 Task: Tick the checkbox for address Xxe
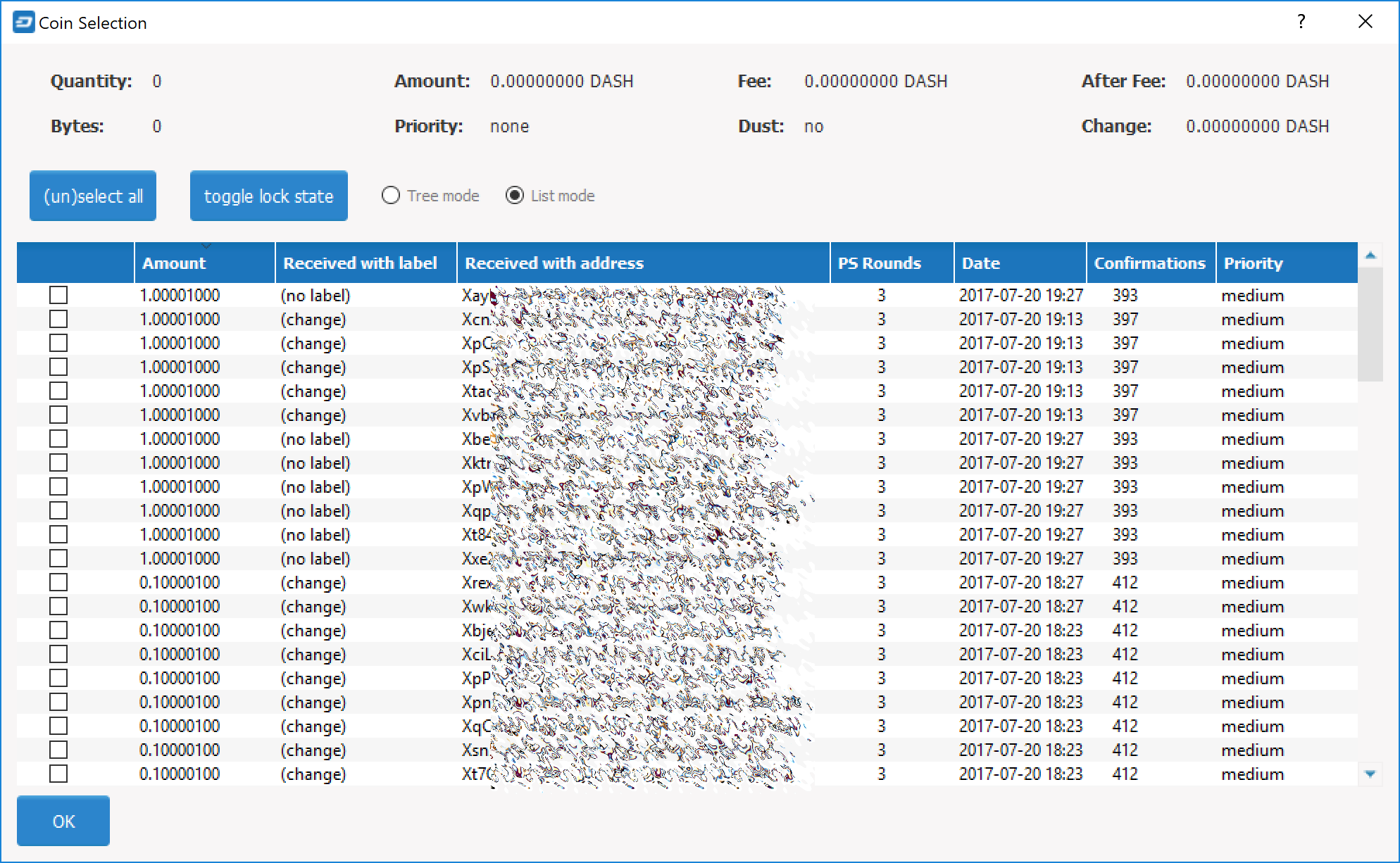58,558
